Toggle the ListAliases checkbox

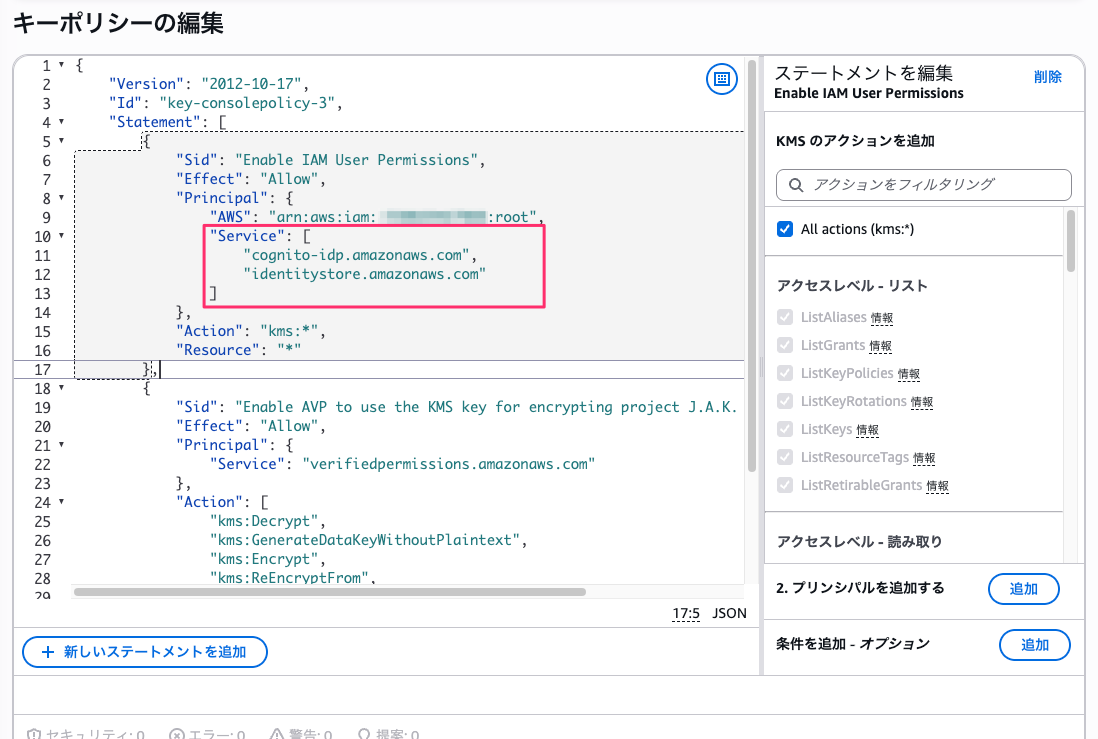(785, 317)
